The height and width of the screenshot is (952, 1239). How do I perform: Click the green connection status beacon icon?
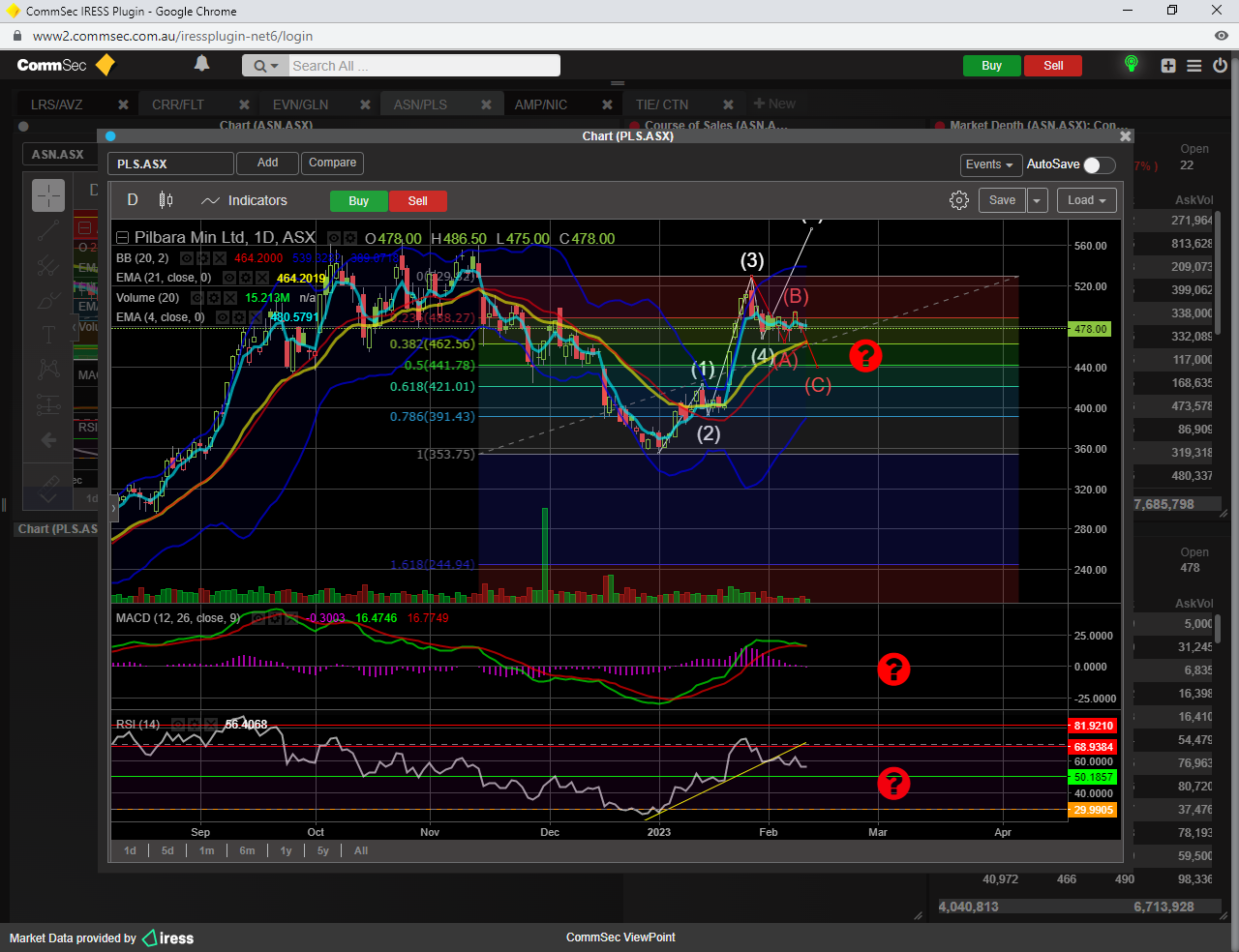coord(1131,64)
